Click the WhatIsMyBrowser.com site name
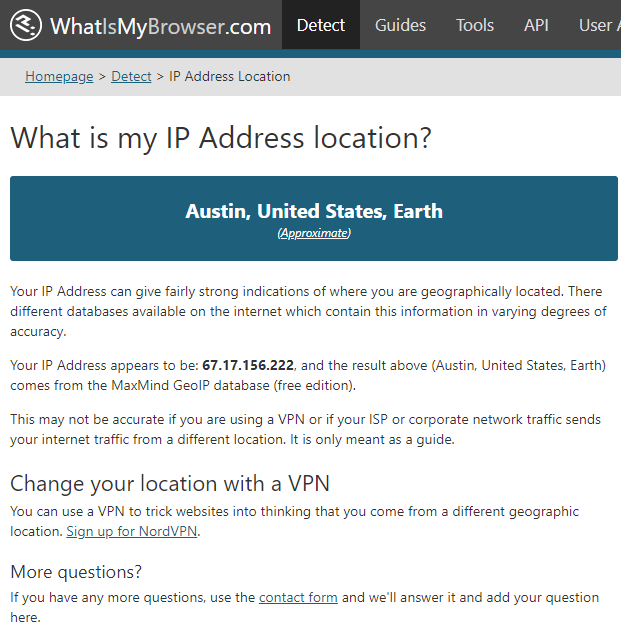 coord(160,26)
